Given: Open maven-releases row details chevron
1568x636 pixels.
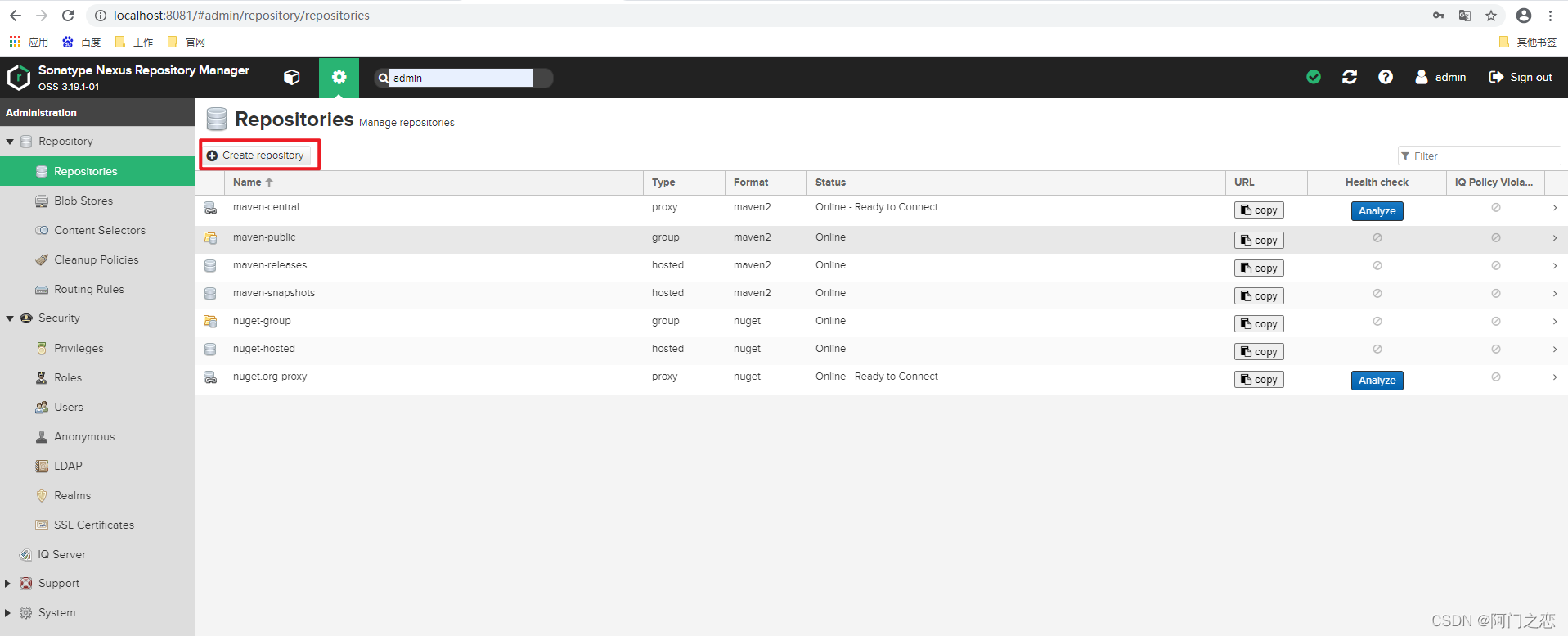Looking at the screenshot, I should click(1555, 266).
